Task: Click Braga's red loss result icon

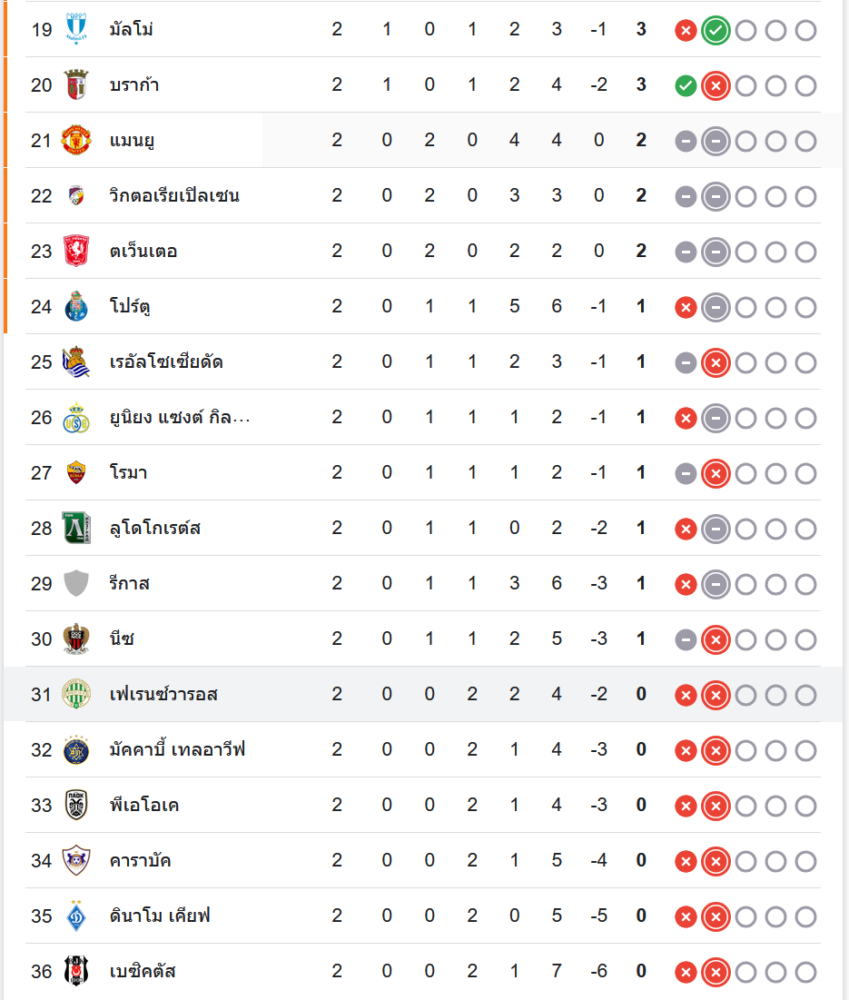Action: (714, 86)
